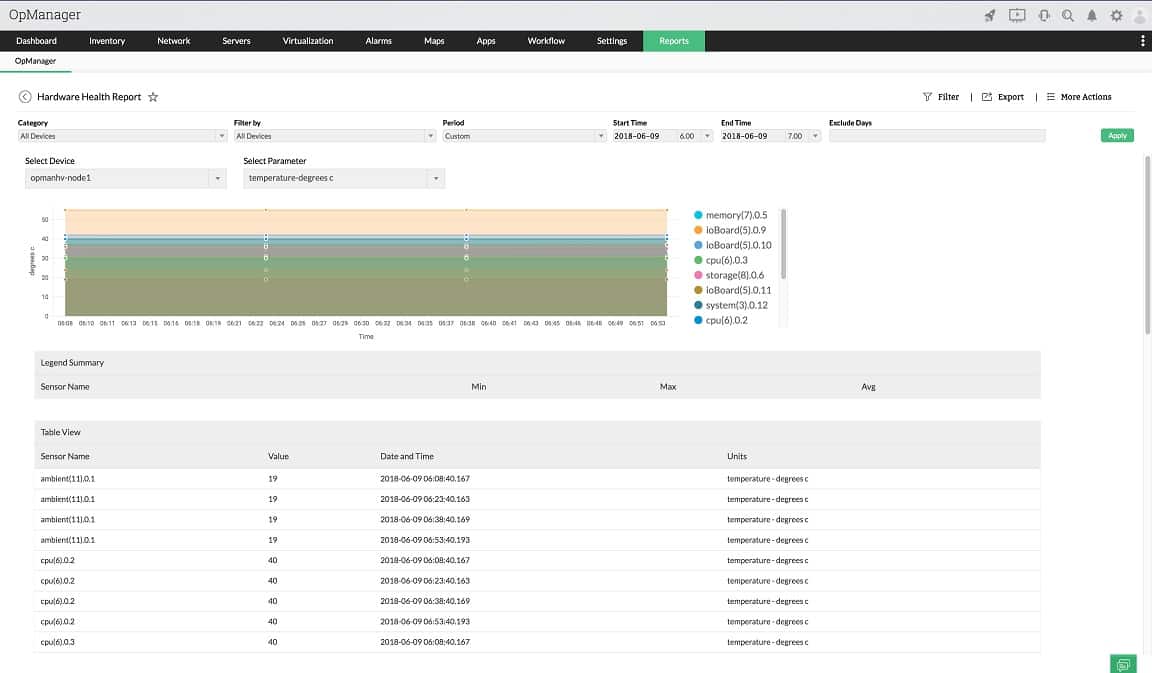This screenshot has width=1152, height=673.
Task: Click the Export arrow icon
Action: click(987, 97)
